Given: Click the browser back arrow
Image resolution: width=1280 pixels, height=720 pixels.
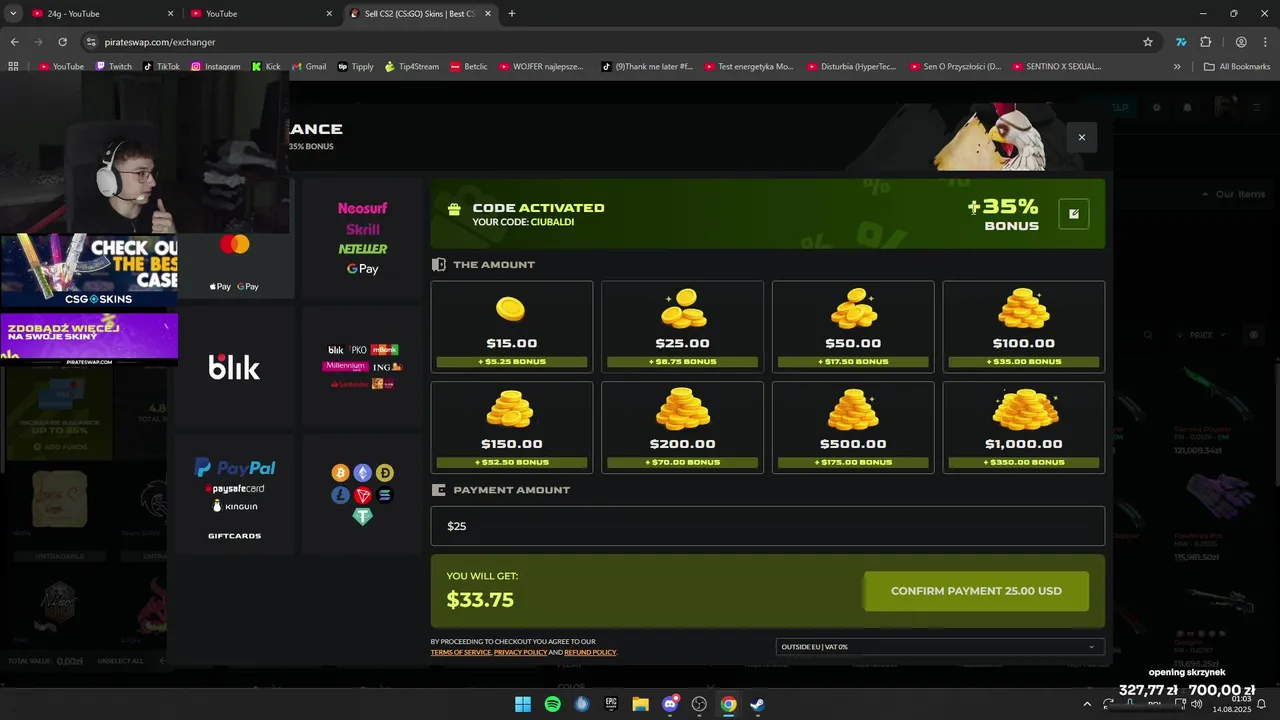Looking at the screenshot, I should 14,42.
